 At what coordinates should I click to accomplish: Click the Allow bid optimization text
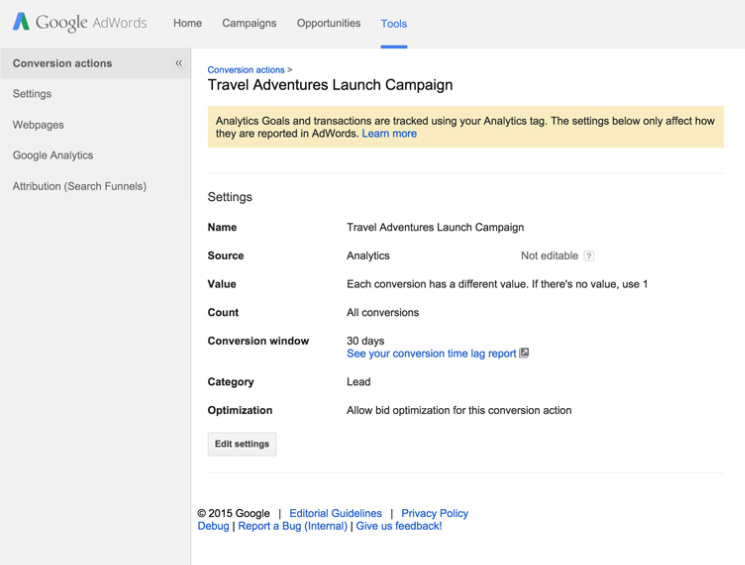tap(459, 411)
